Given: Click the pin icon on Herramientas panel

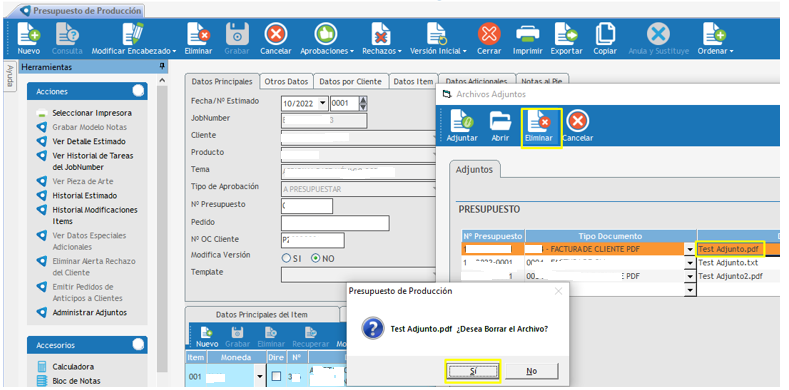Looking at the screenshot, I should pyautogui.click(x=162, y=66).
